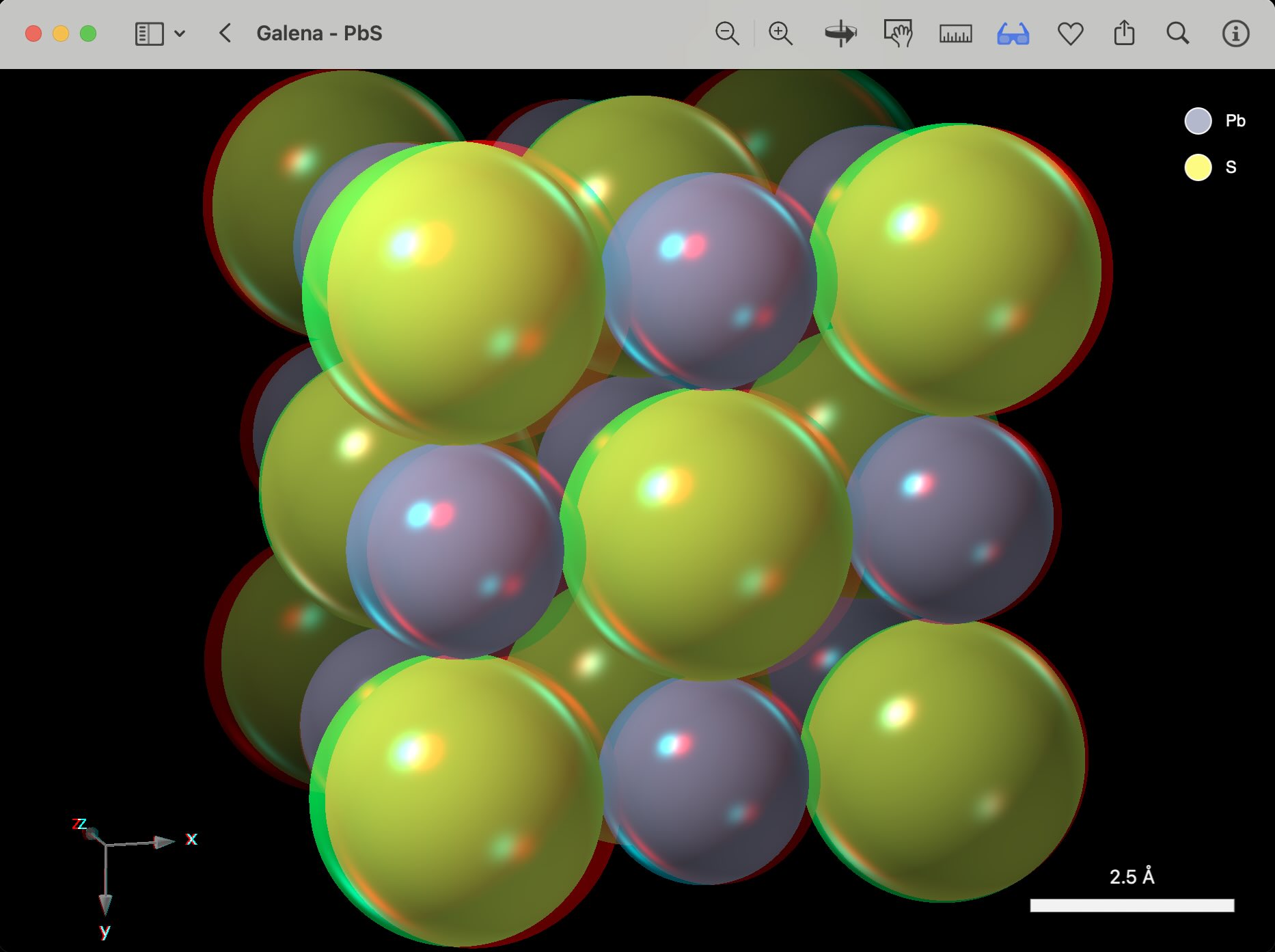Click the S legend yellow swatch

pos(1198,167)
